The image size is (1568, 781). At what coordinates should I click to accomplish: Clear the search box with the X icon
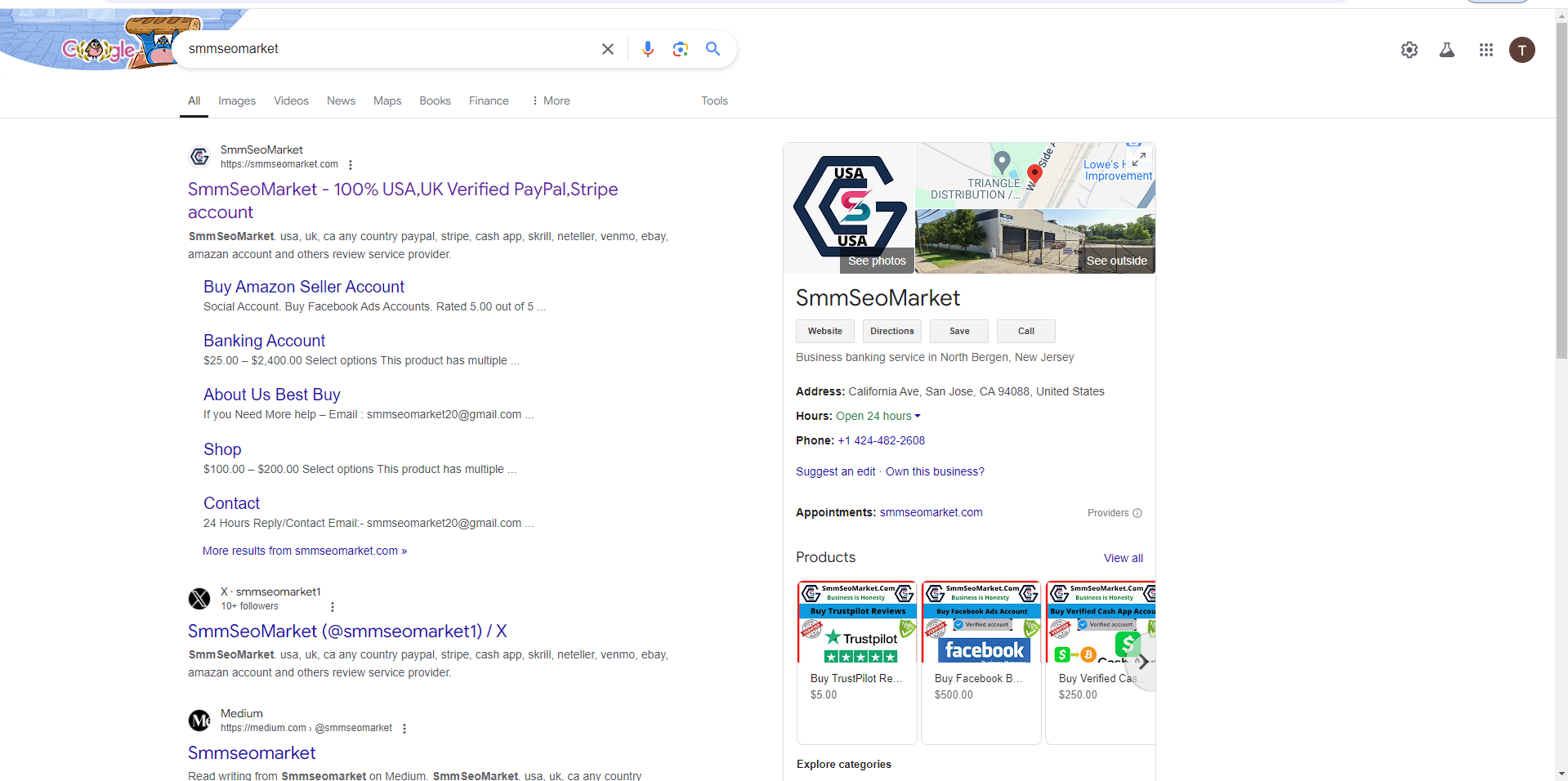[608, 49]
